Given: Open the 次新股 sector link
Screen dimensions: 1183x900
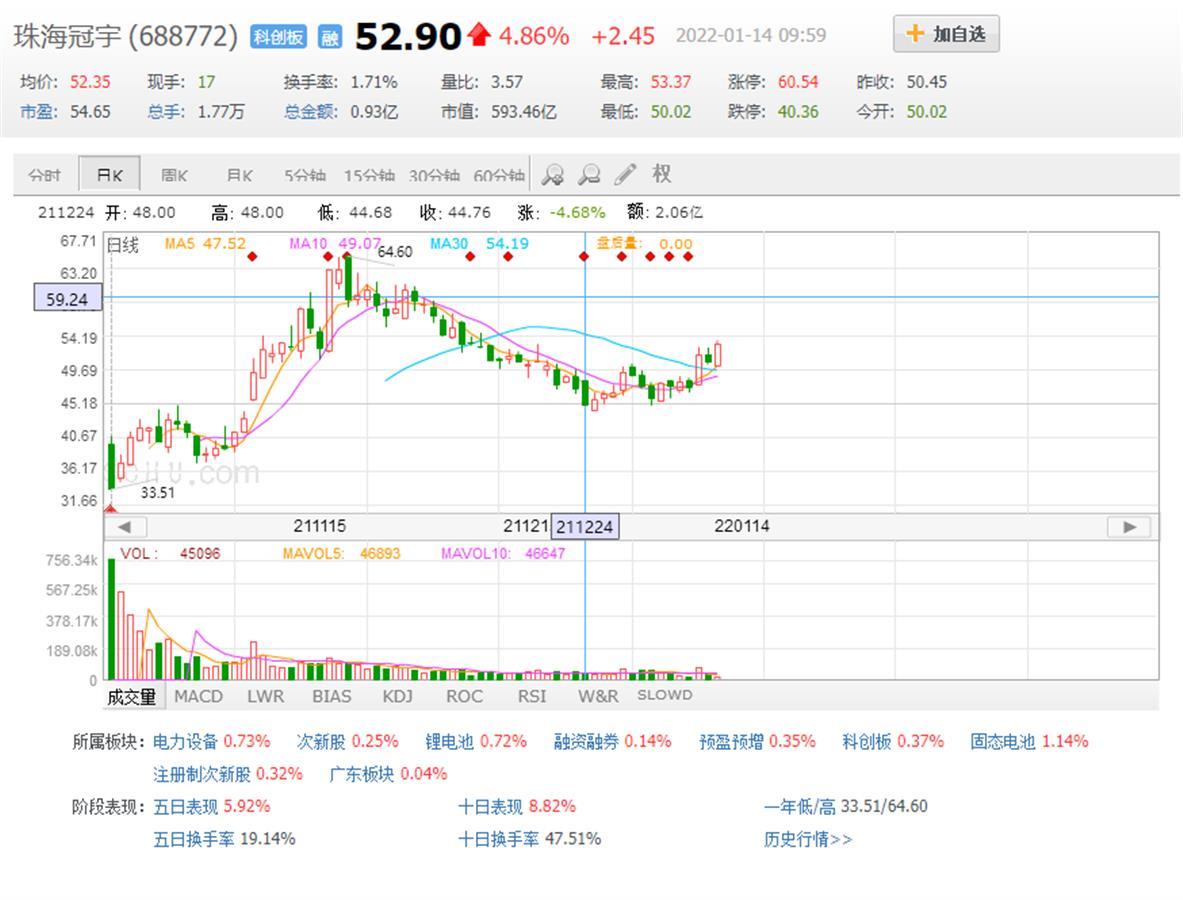Looking at the screenshot, I should click(x=321, y=742).
